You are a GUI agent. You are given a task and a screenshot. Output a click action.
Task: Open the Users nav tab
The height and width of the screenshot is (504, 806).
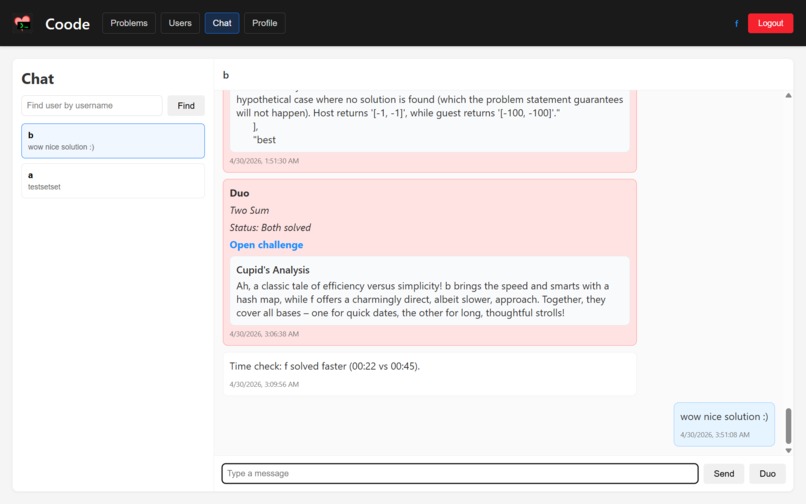pyautogui.click(x=180, y=23)
